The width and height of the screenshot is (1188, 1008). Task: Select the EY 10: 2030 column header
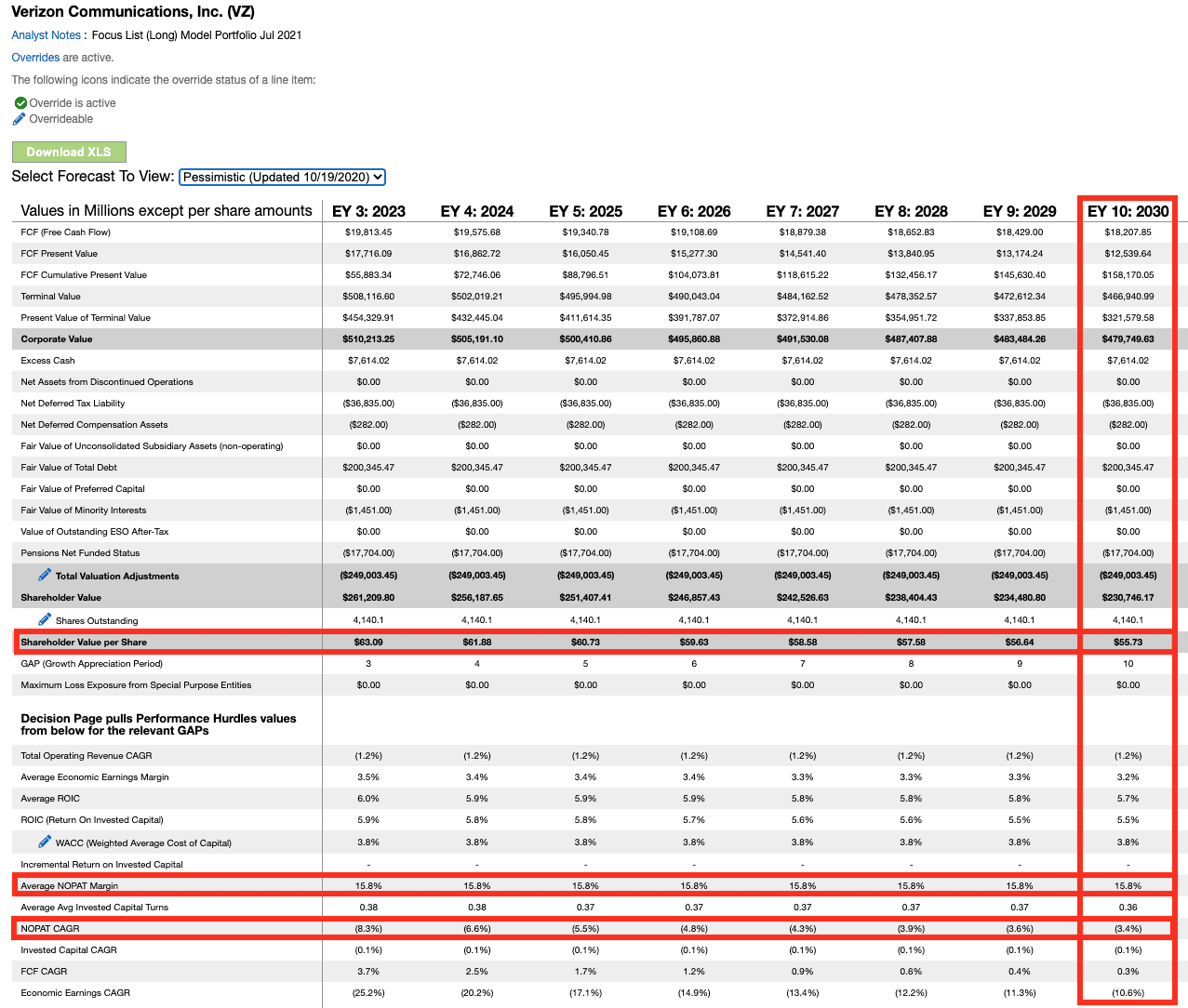pyautogui.click(x=1128, y=211)
